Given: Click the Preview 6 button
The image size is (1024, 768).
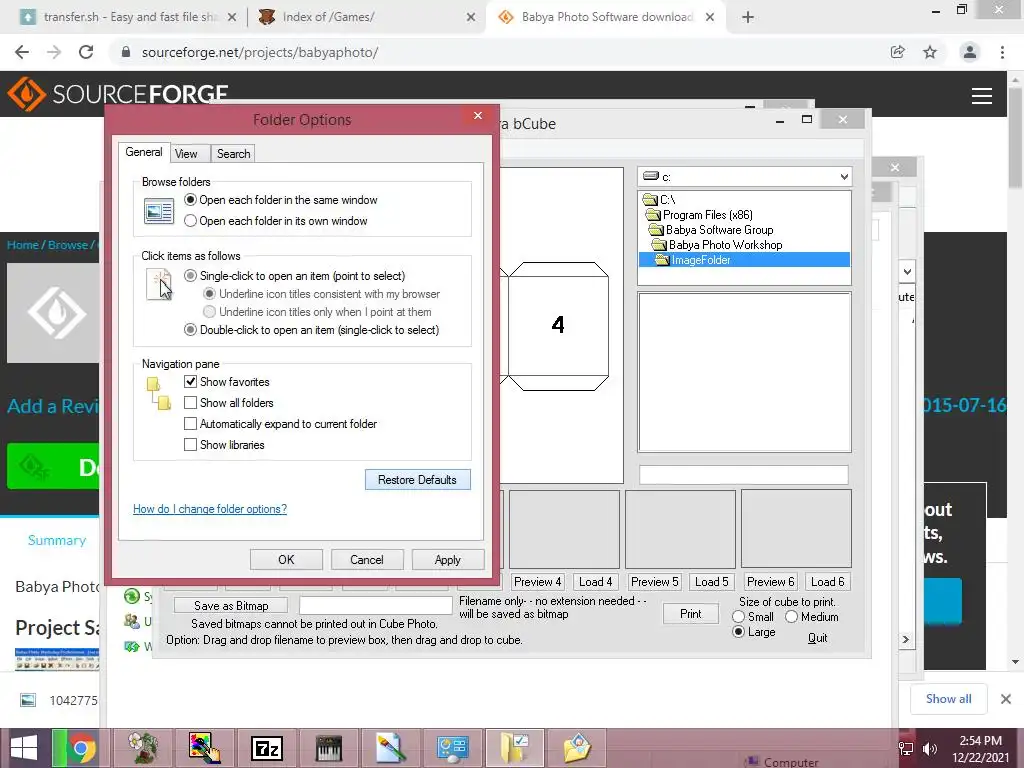Looking at the screenshot, I should coord(771,581).
